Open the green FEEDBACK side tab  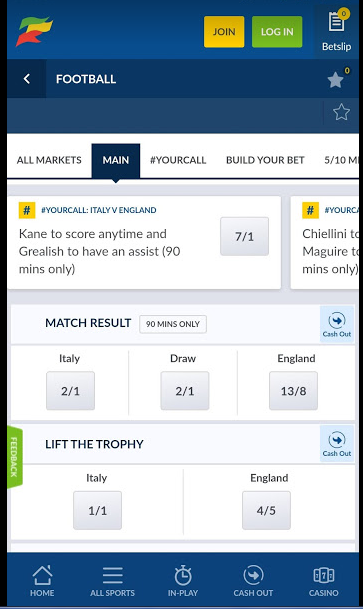click(15, 457)
